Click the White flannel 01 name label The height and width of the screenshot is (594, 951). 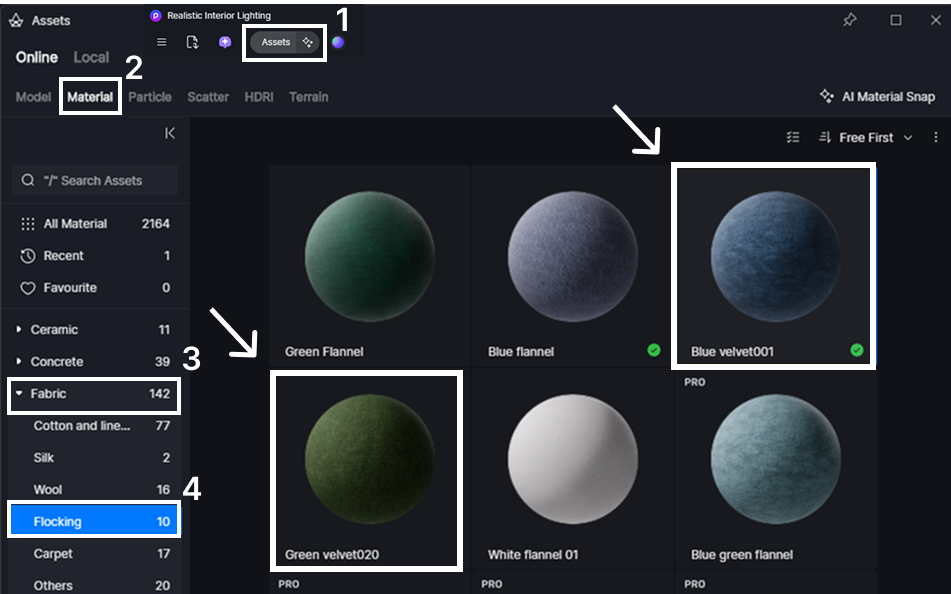coord(533,555)
